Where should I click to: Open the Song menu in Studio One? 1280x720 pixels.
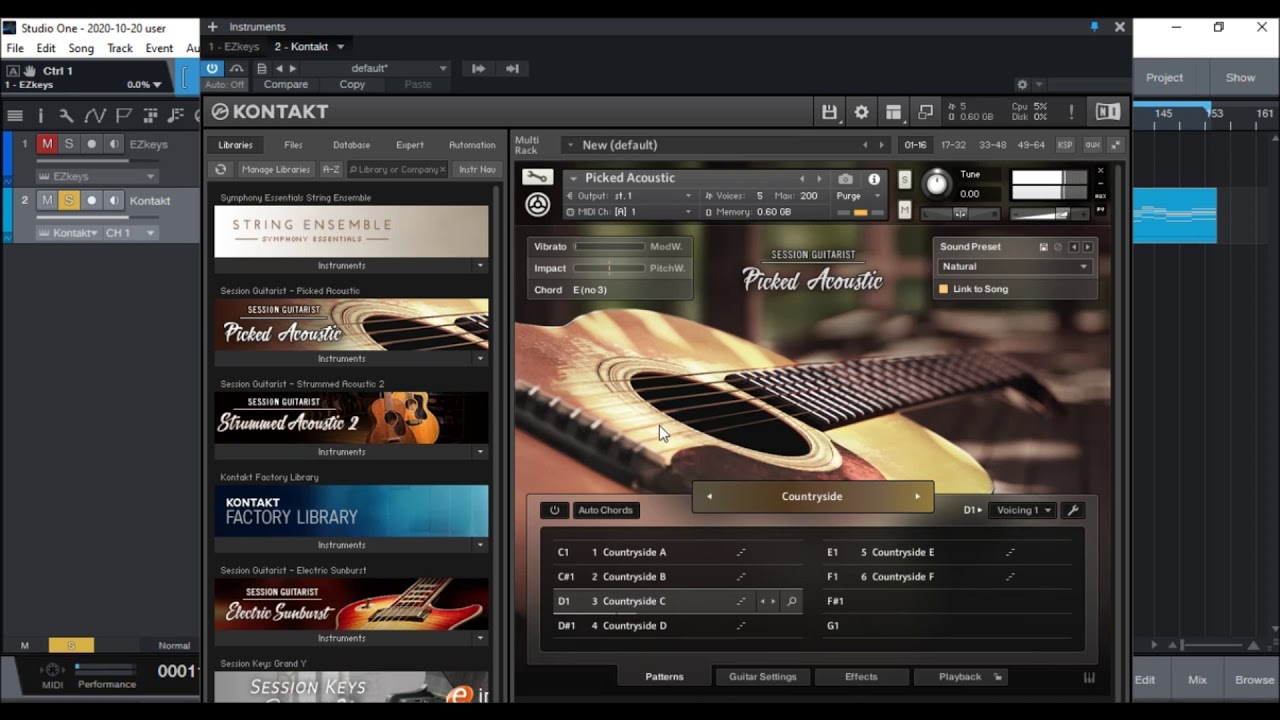coord(81,48)
